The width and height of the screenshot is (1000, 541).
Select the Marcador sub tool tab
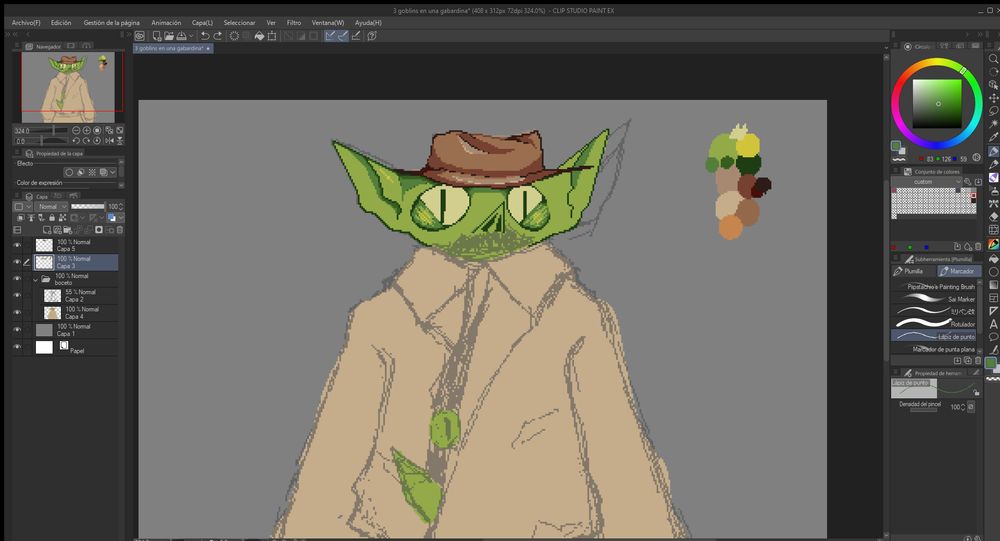coord(959,271)
